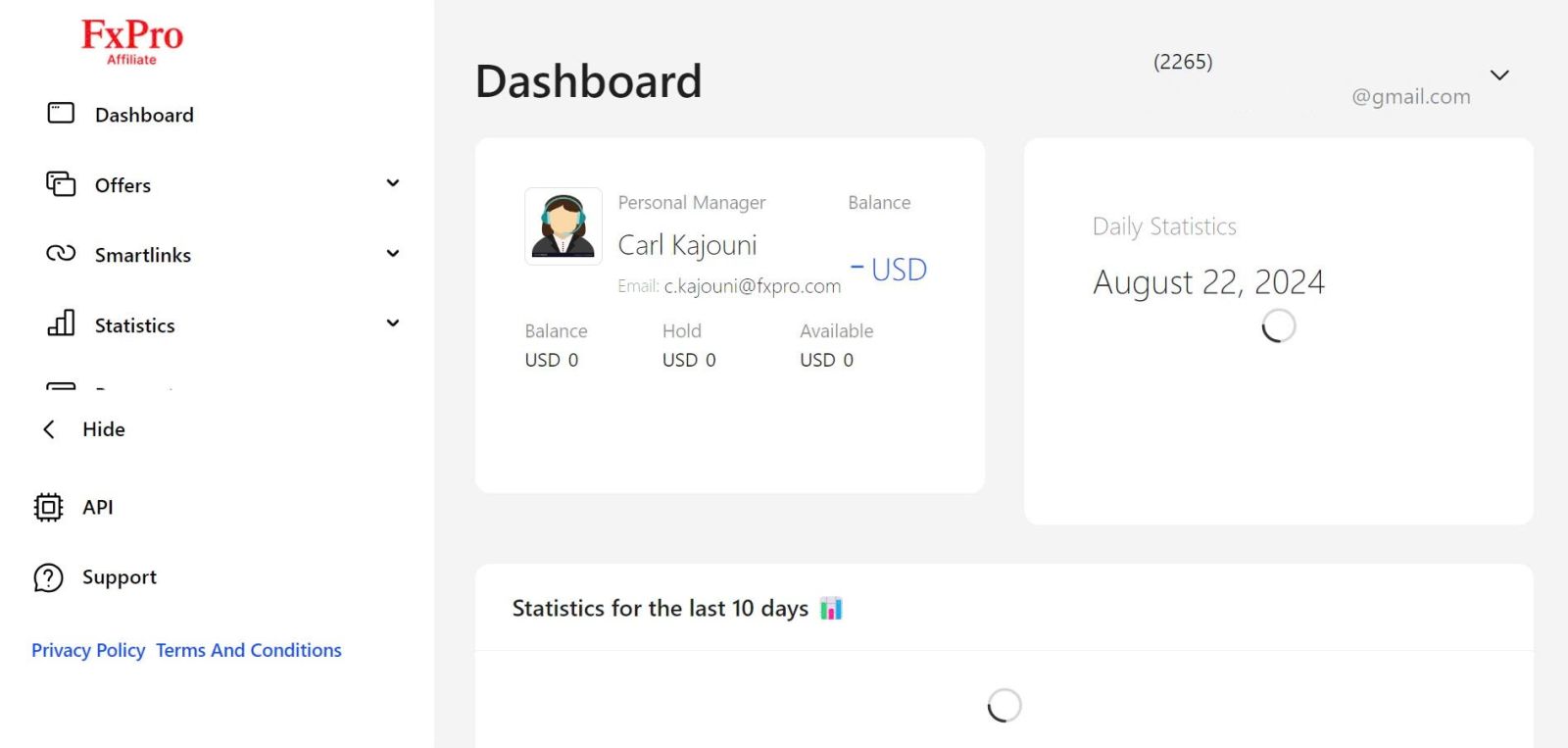Open the Dashboard menu item
This screenshot has height=748, width=1568.
point(144,115)
